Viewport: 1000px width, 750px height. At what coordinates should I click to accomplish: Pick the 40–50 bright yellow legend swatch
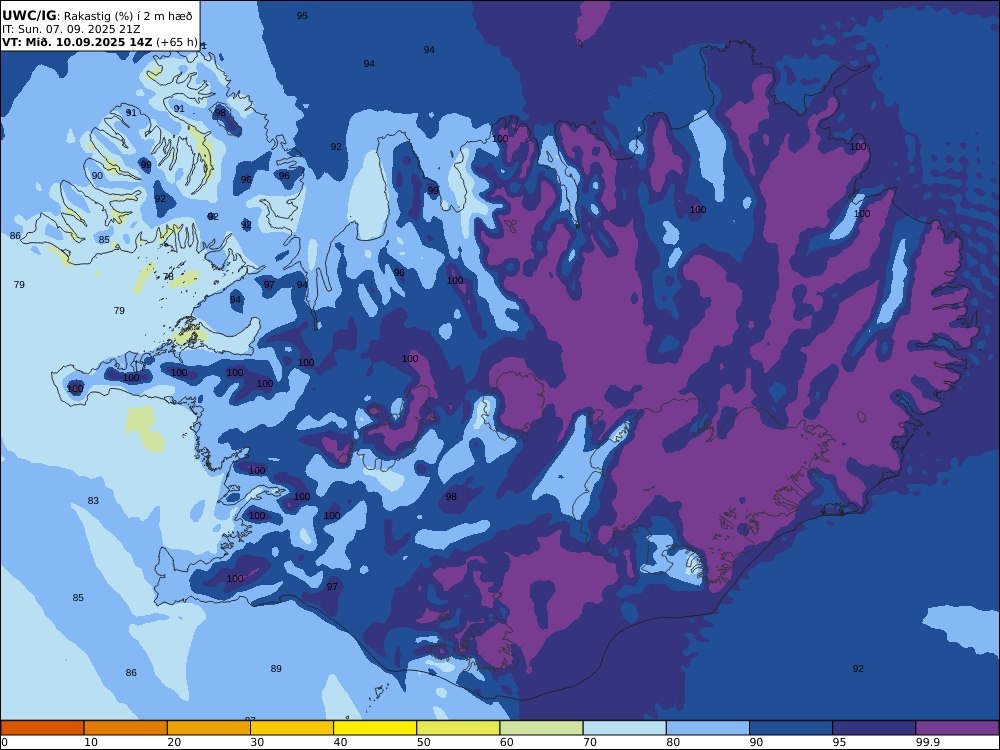(375, 728)
